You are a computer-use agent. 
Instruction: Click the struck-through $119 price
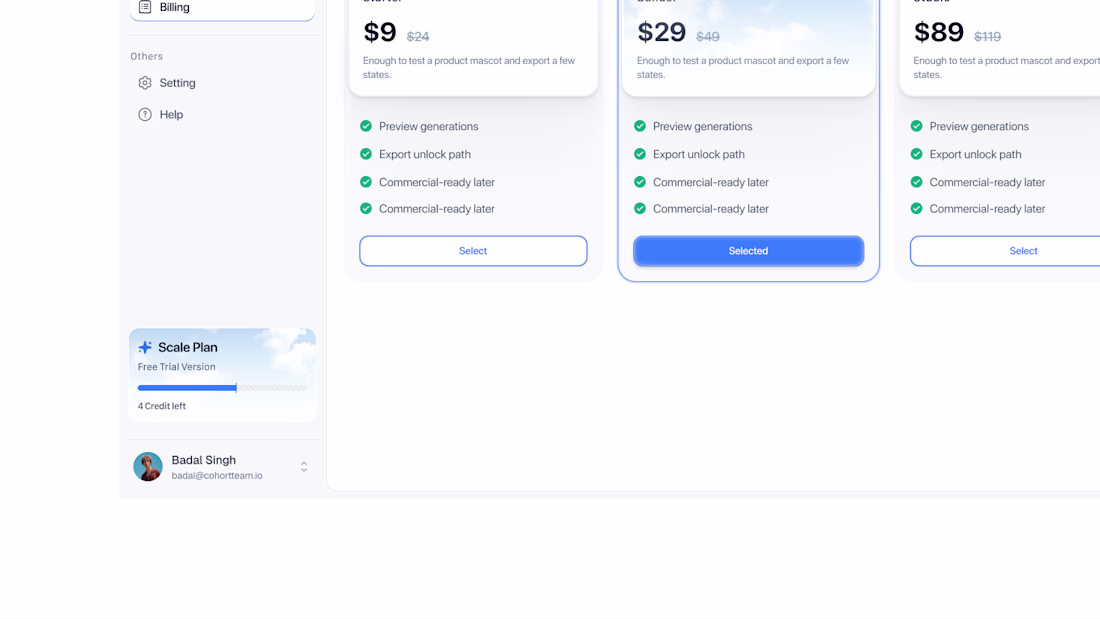coord(988,36)
